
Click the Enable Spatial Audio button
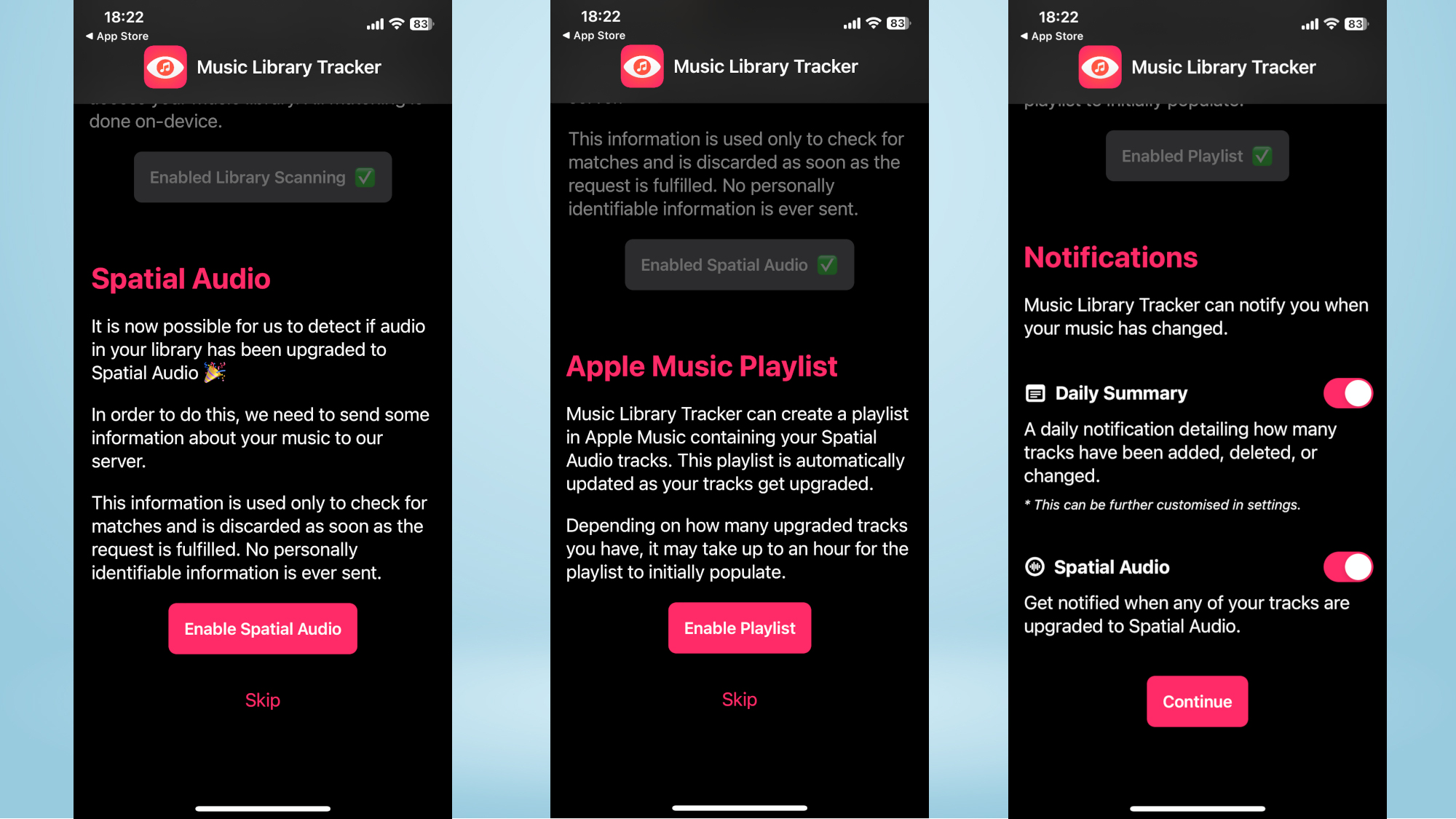tap(263, 628)
